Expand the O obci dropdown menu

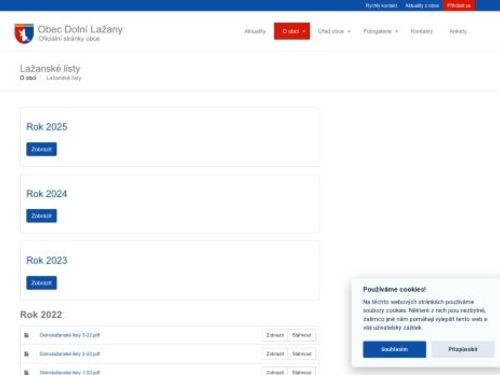coord(292,31)
